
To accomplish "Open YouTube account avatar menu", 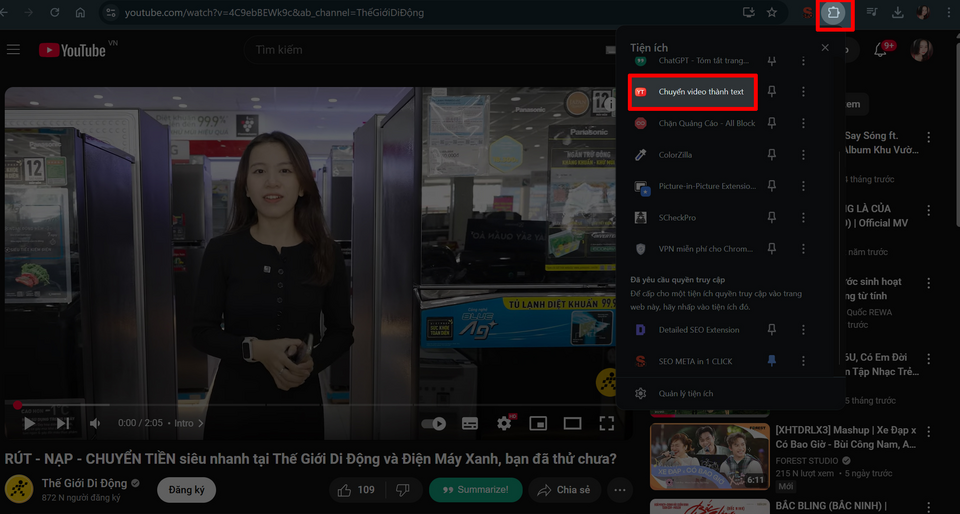I will pos(921,50).
